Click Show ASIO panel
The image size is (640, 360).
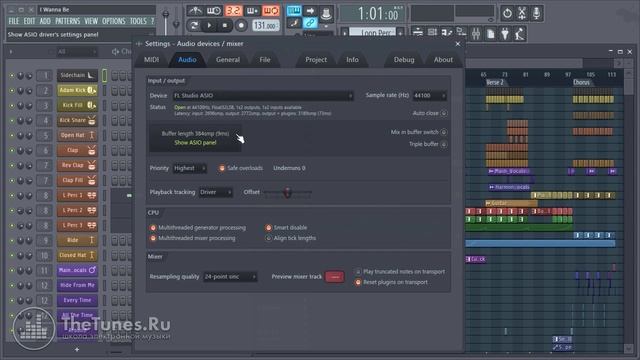coord(195,143)
